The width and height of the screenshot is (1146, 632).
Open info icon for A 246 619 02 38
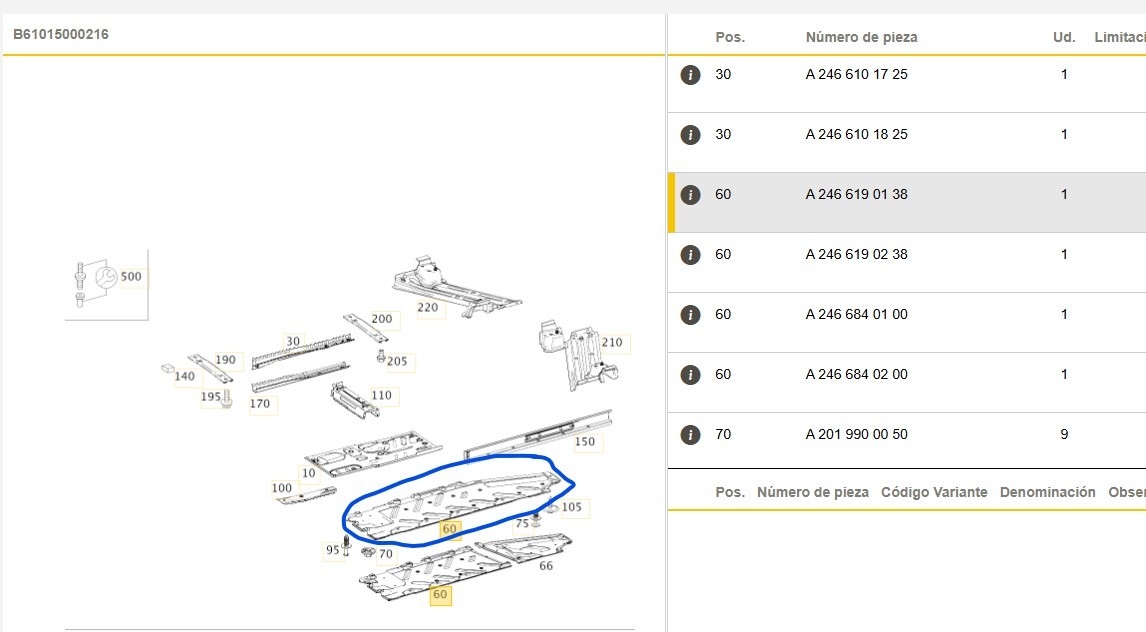tap(690, 255)
